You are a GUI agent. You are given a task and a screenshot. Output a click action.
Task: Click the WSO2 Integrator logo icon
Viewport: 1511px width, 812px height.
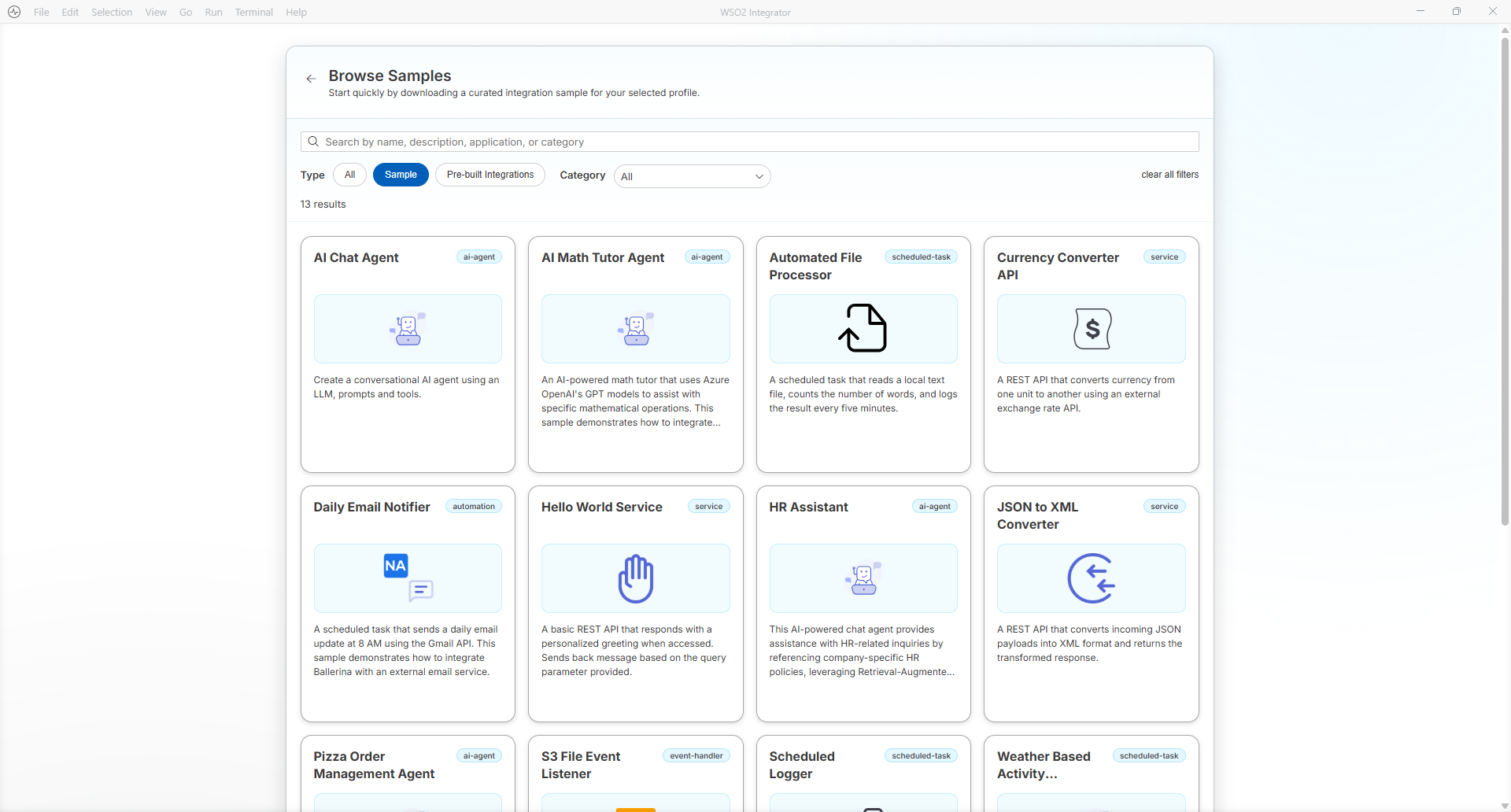(14, 12)
